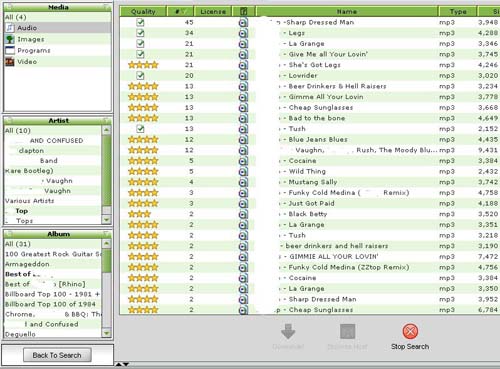Select All (10) in the Artist list
Image resolution: width=500 pixels, height=369 pixels.
point(53,130)
